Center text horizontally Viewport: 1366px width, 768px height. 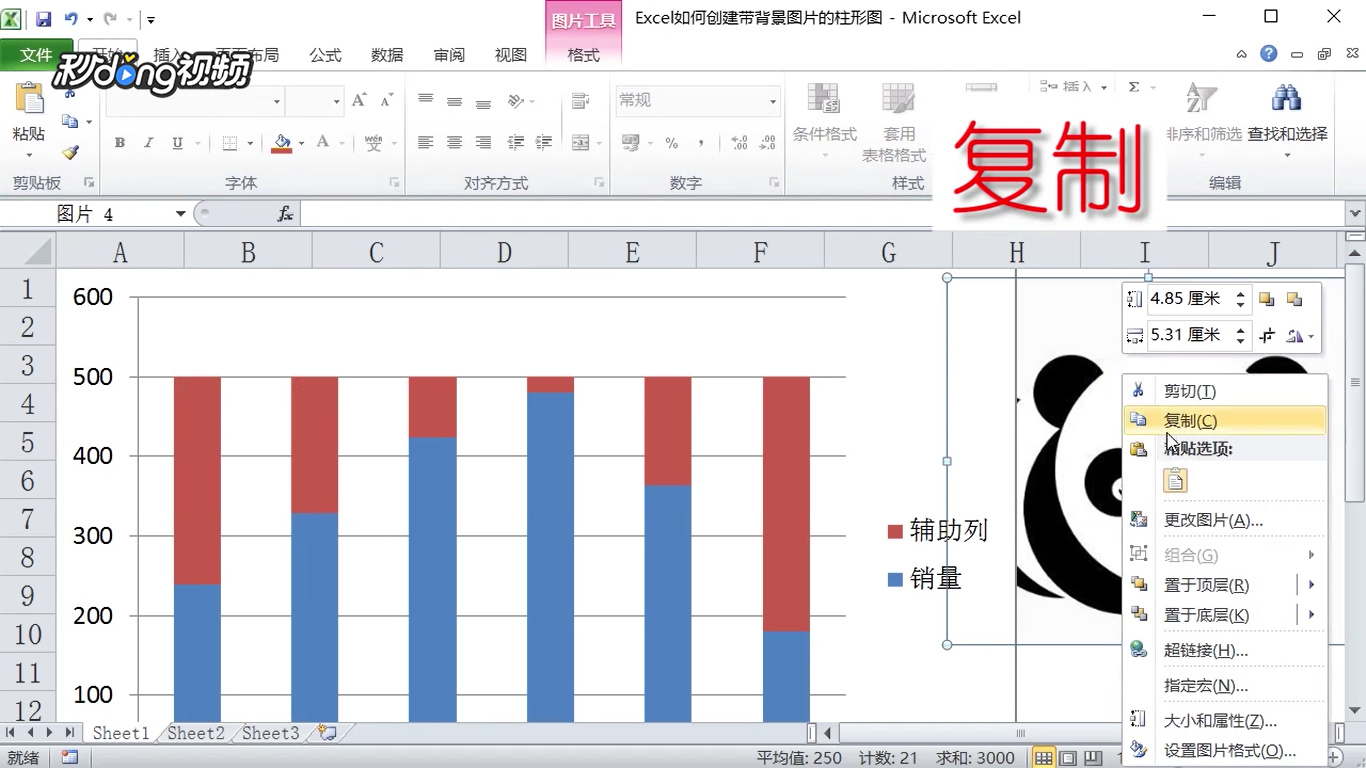tap(454, 143)
